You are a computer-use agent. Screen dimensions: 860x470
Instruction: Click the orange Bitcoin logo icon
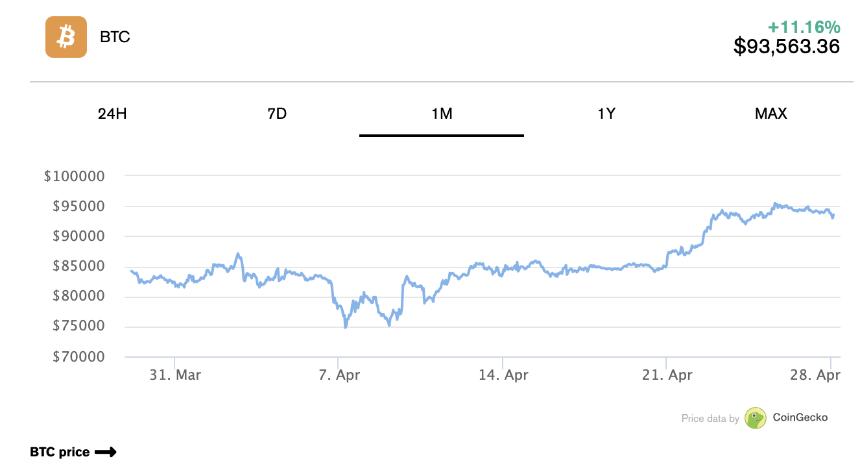click(68, 37)
